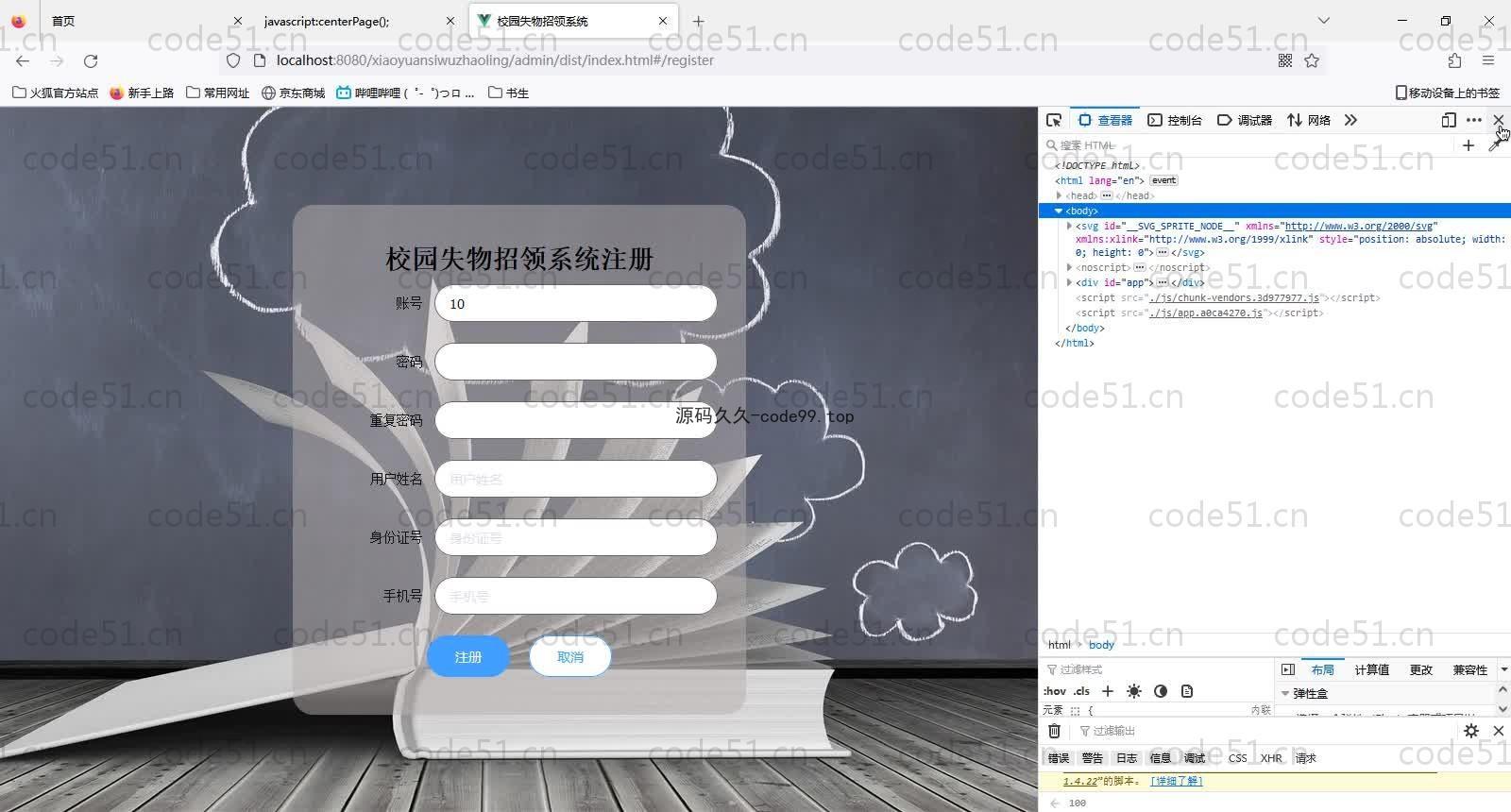Click the 取消 cancel button

[x=570, y=657]
